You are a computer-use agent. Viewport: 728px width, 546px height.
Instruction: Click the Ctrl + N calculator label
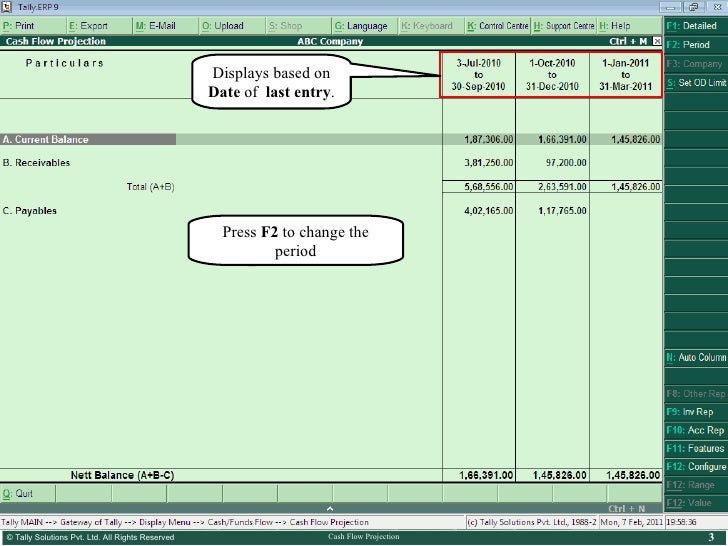click(626, 509)
